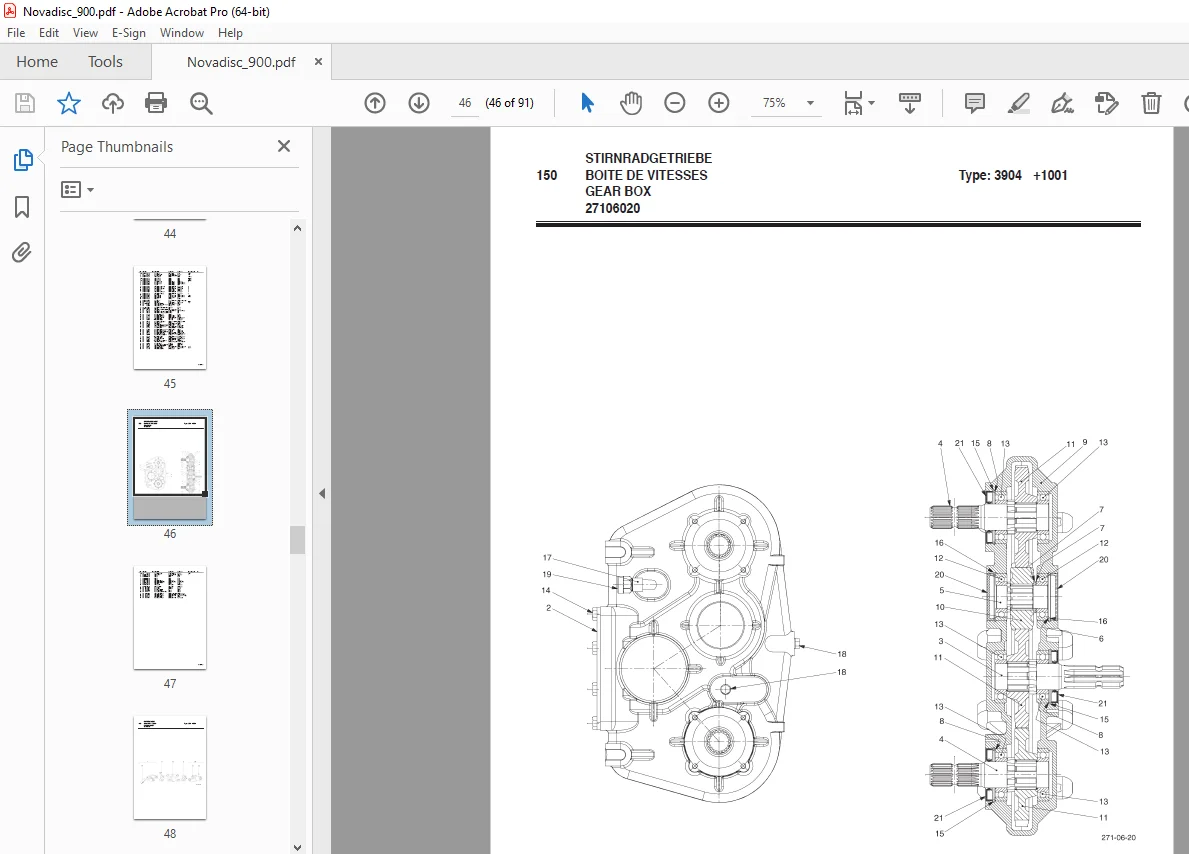Open the File menu
The width and height of the screenshot is (1189, 854).
[x=16, y=33]
